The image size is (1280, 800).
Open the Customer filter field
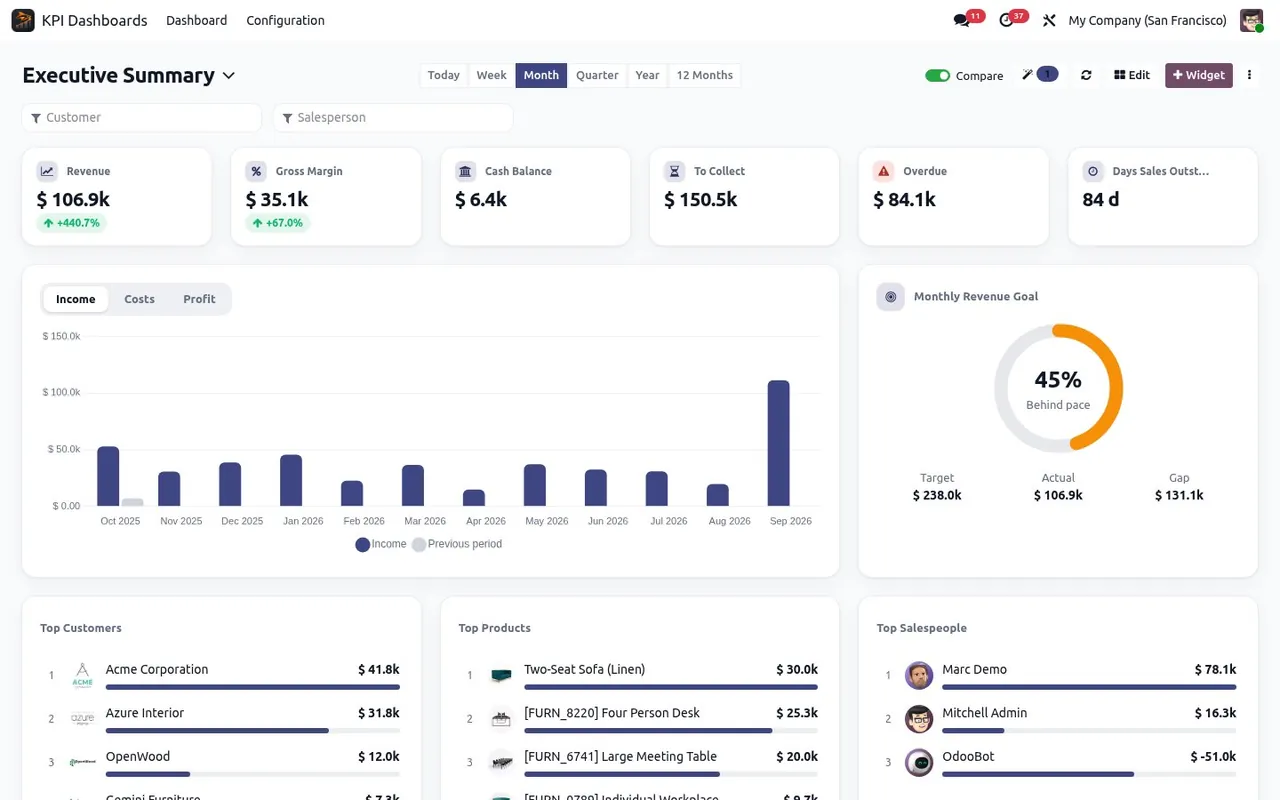point(142,117)
